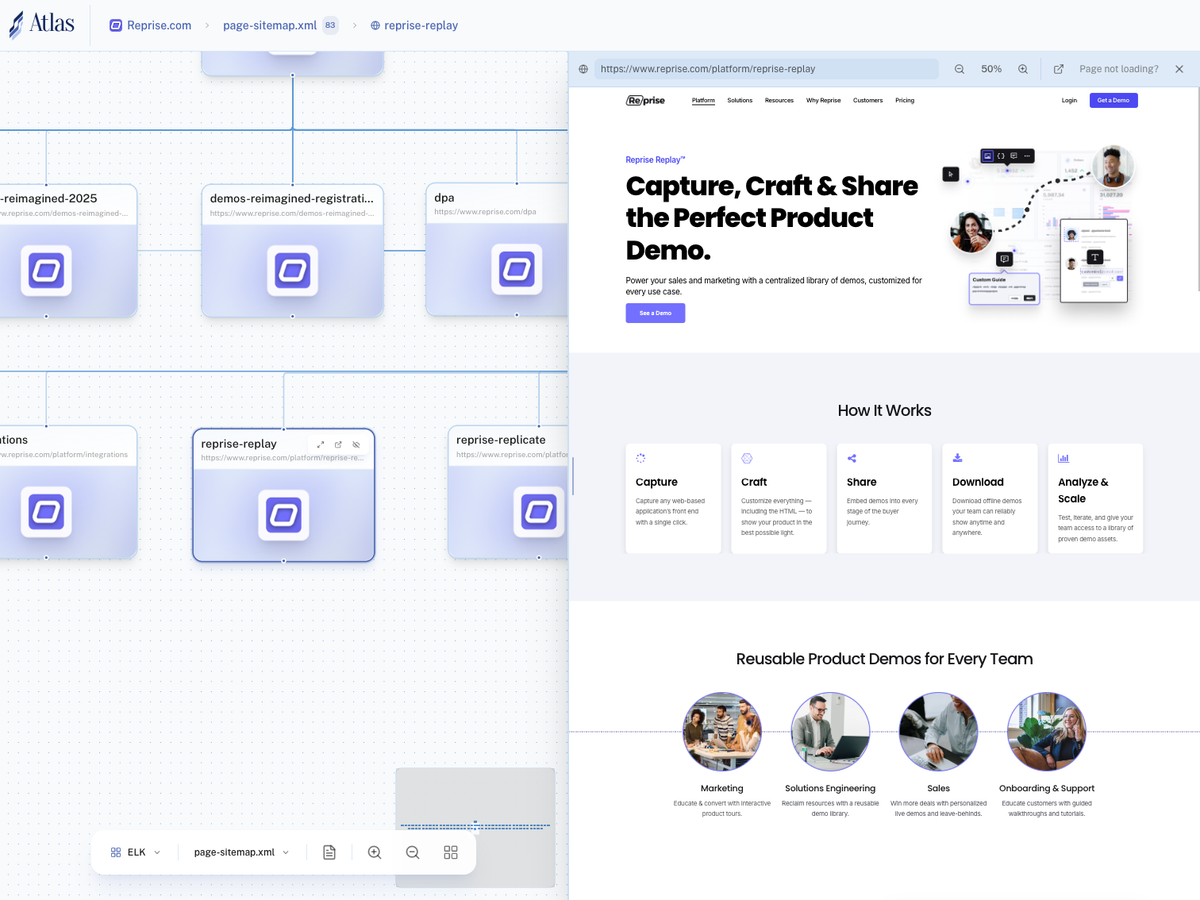Expand the reprise-replay node to fullscreen
1200x900 pixels.
(321, 444)
